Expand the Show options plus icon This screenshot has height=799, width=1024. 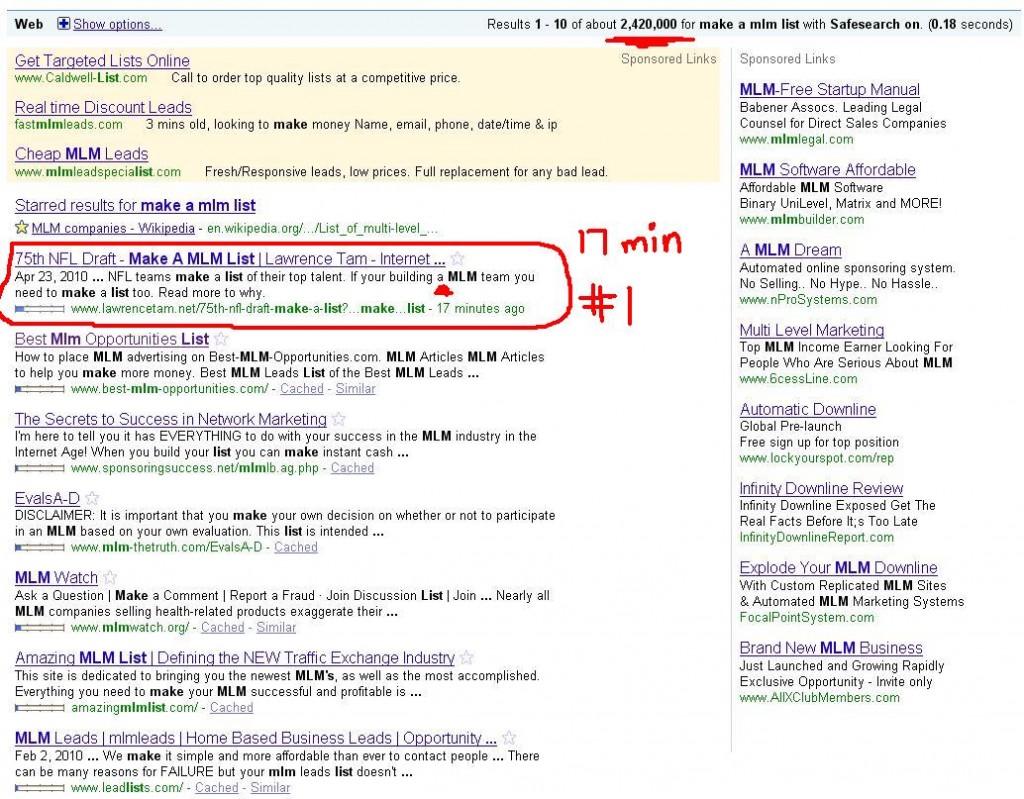point(63,24)
